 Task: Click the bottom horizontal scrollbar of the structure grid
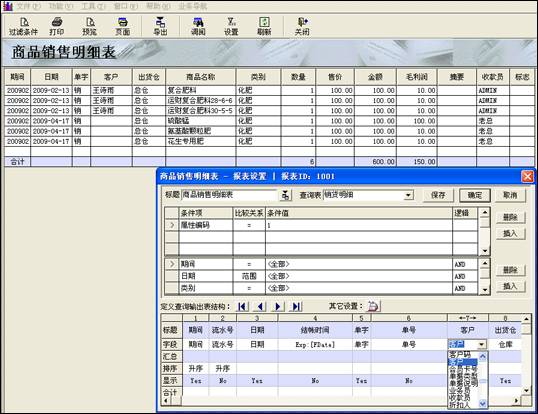click(x=341, y=401)
